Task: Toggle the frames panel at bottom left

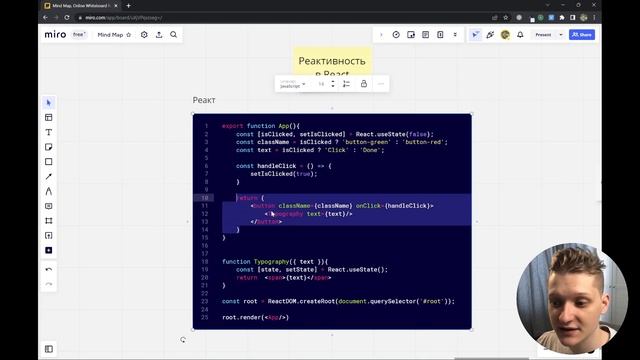Action: coord(49,349)
